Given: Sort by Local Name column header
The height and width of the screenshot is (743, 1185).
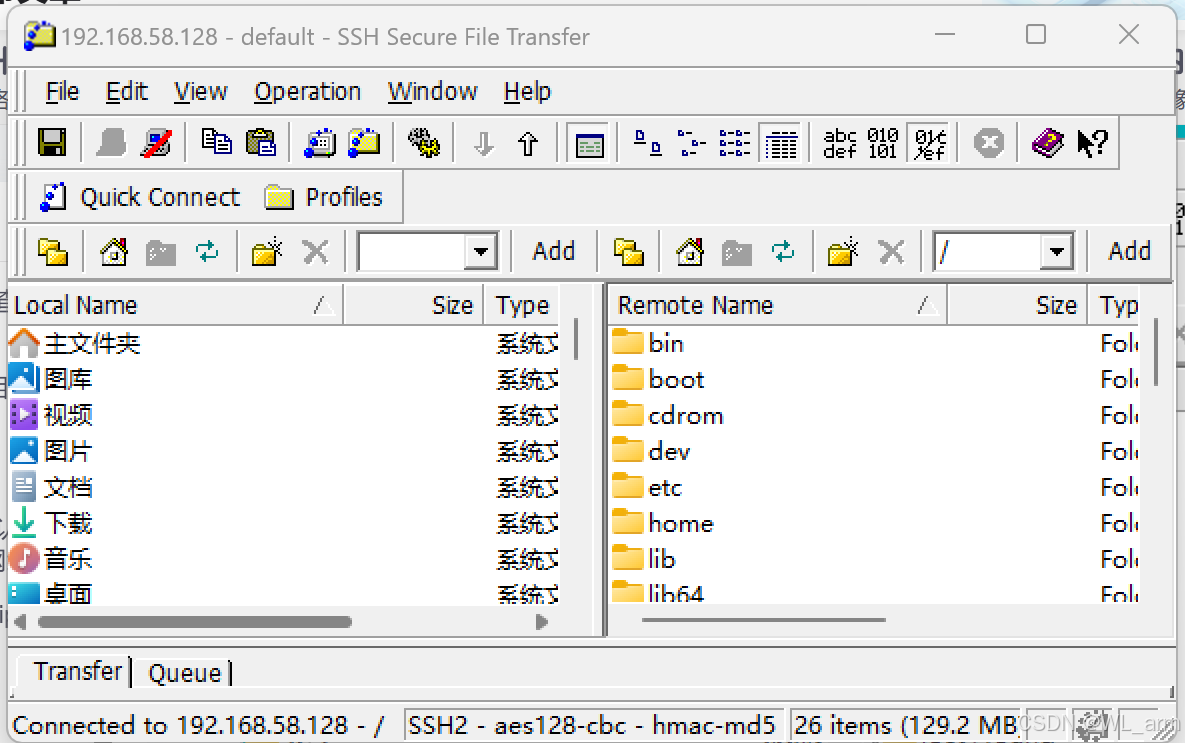Looking at the screenshot, I should click(175, 305).
